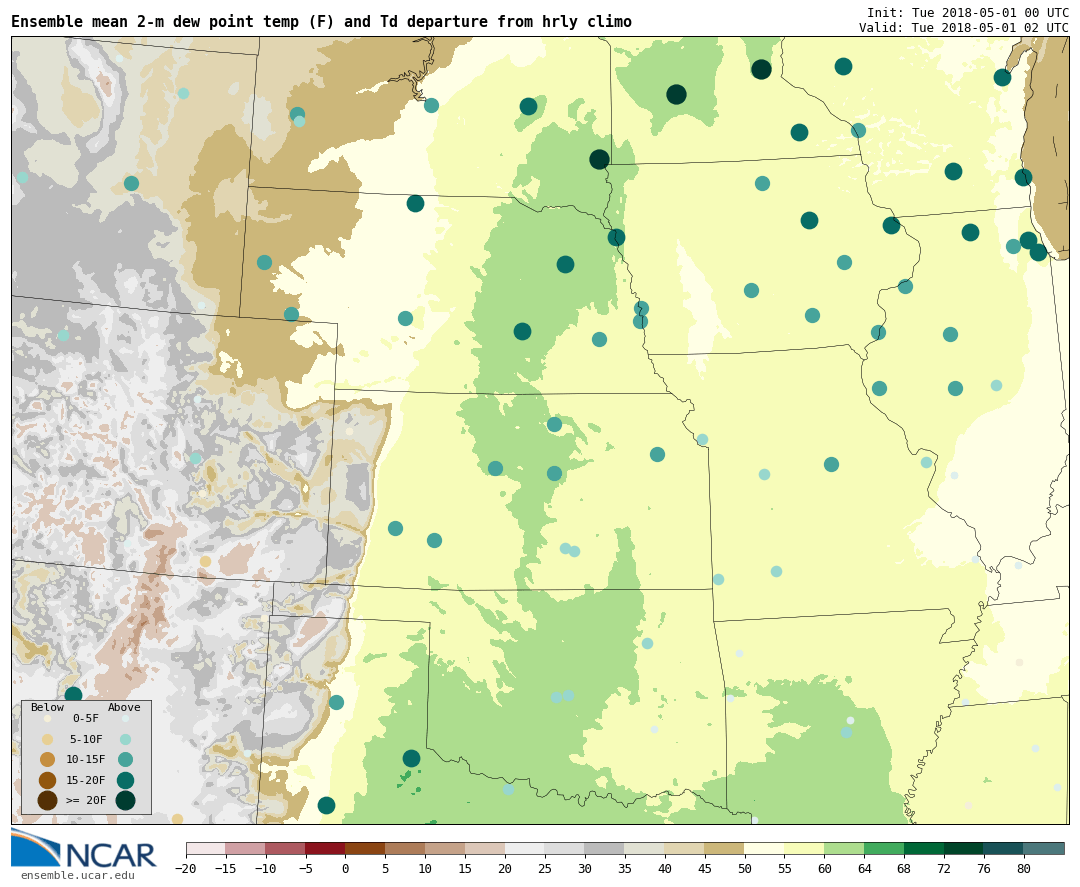Click the dark teal swatch between 76 and 80
1080x887 pixels.
coord(1003,848)
